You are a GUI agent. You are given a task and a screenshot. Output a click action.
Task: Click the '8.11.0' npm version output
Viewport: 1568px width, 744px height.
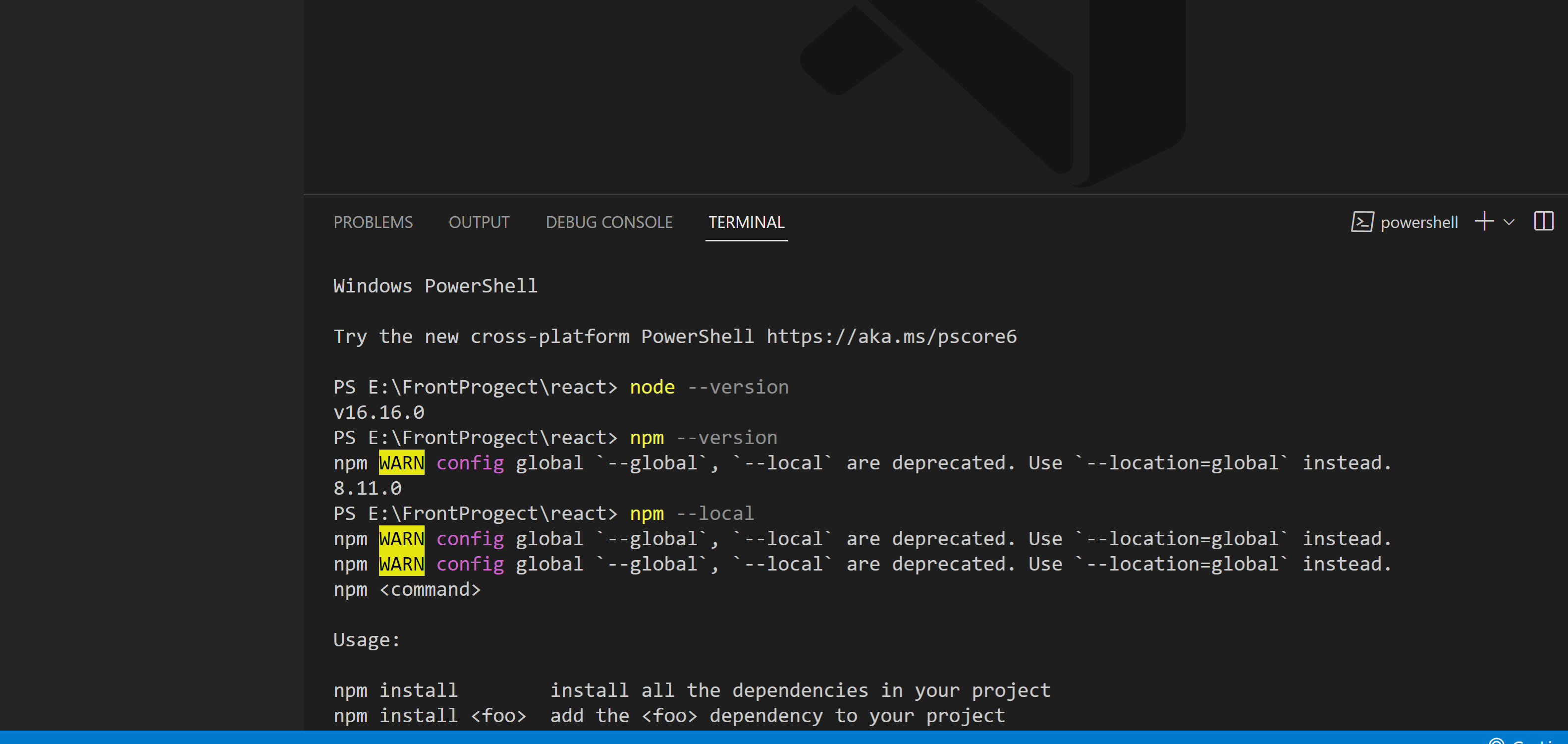click(367, 488)
